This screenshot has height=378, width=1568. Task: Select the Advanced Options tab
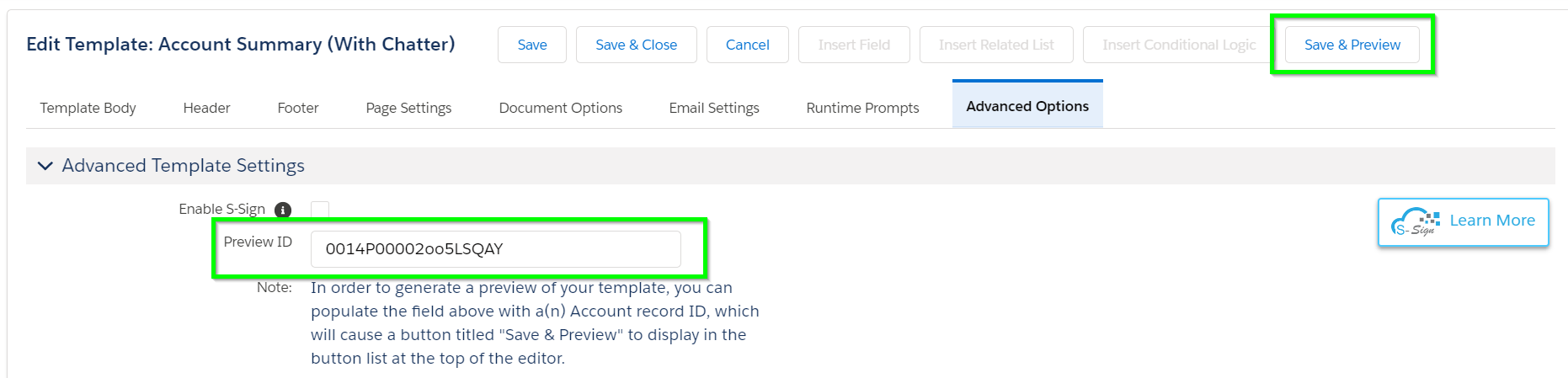coord(1027,106)
